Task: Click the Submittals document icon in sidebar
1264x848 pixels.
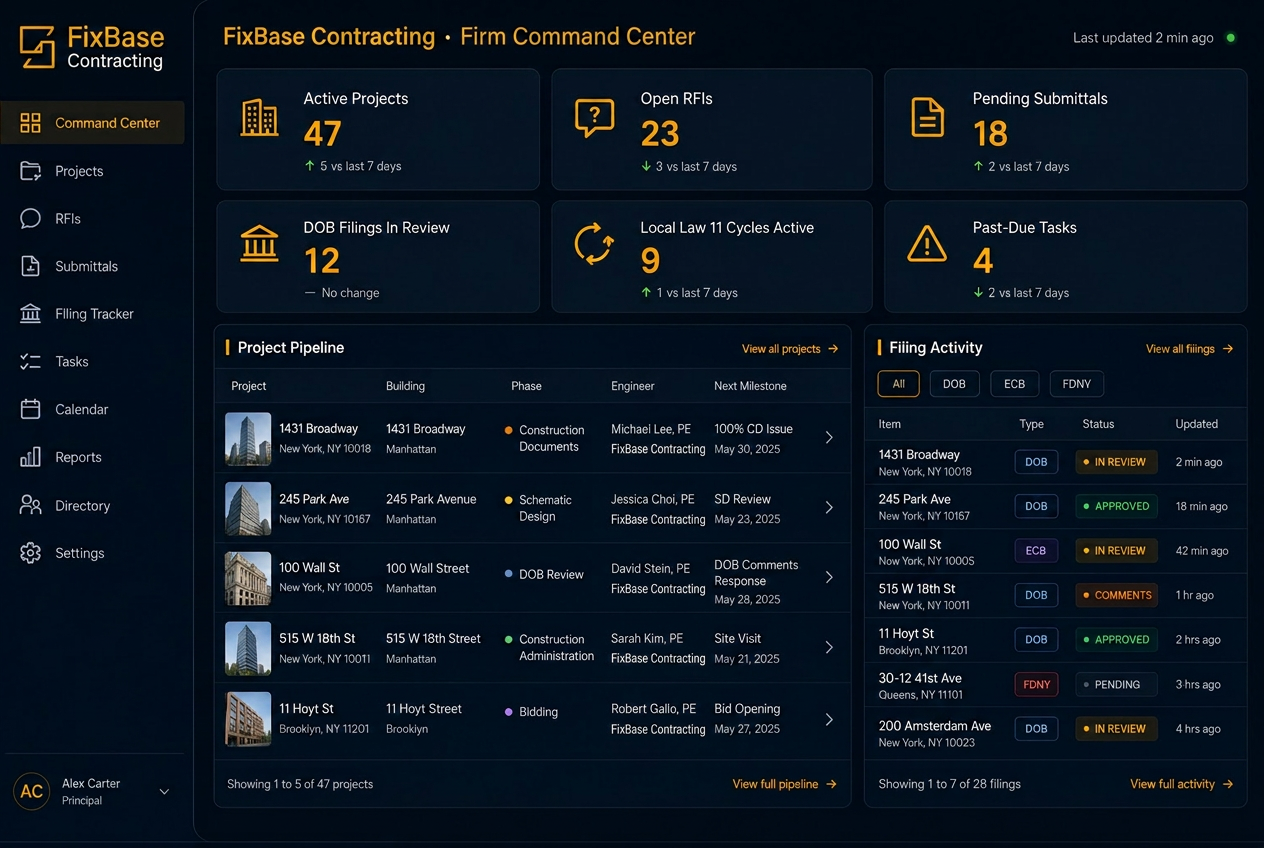Action: tap(31, 266)
